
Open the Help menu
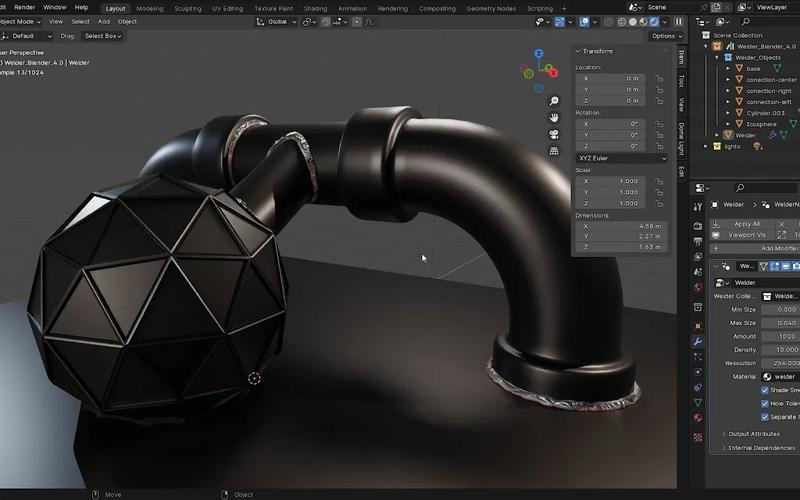(x=82, y=8)
